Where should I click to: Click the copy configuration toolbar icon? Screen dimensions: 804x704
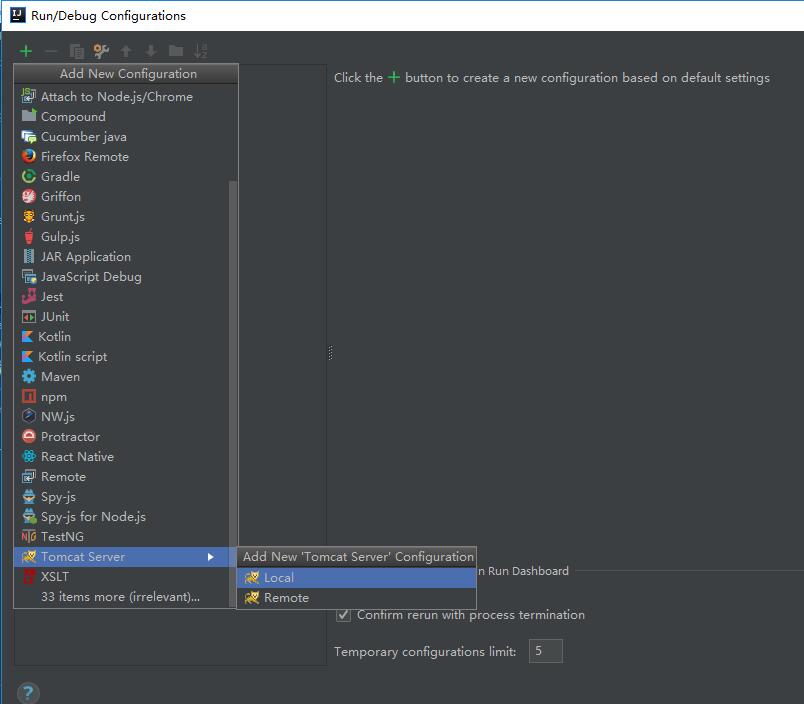[x=76, y=51]
